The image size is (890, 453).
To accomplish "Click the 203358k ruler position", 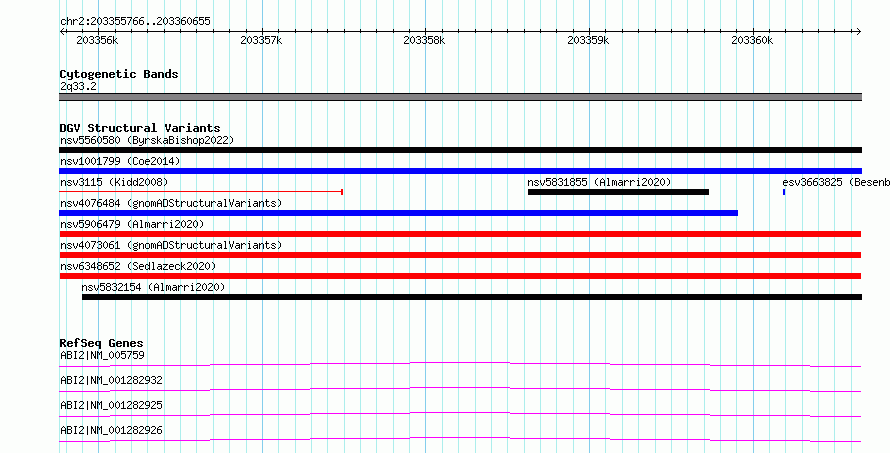I will point(424,40).
